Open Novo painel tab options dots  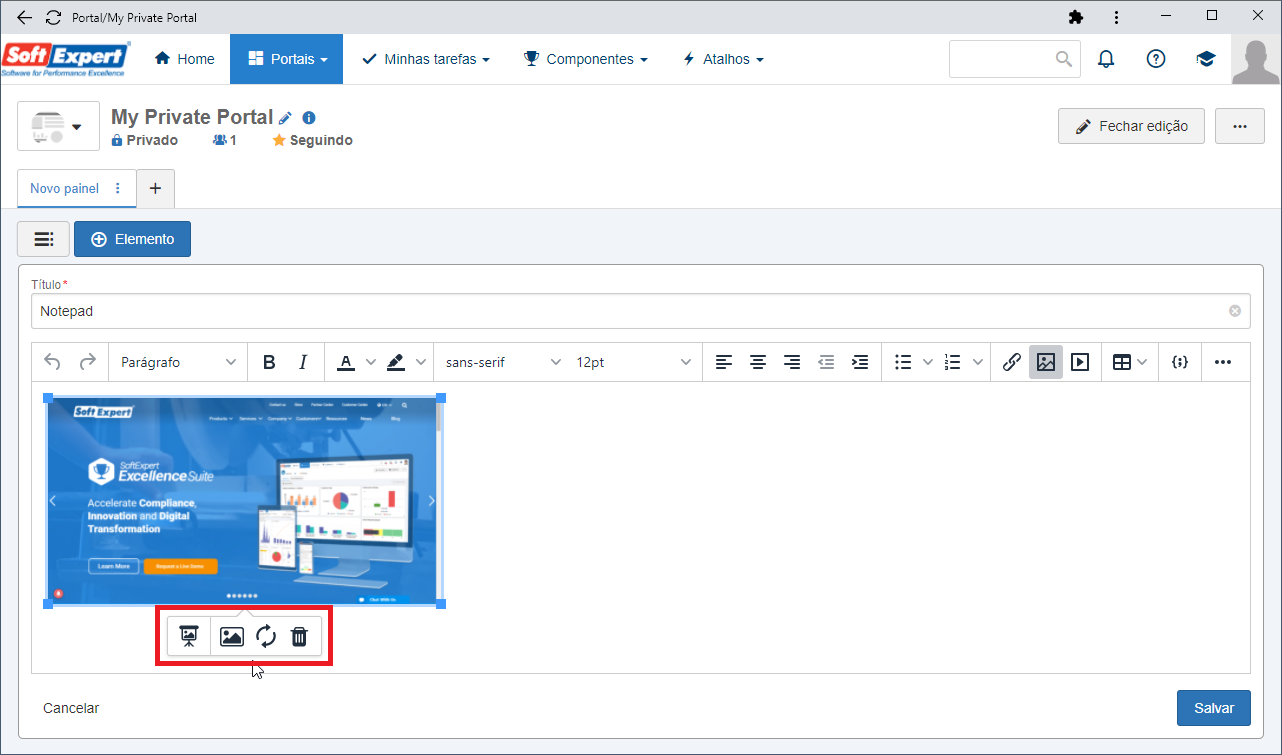(118, 188)
